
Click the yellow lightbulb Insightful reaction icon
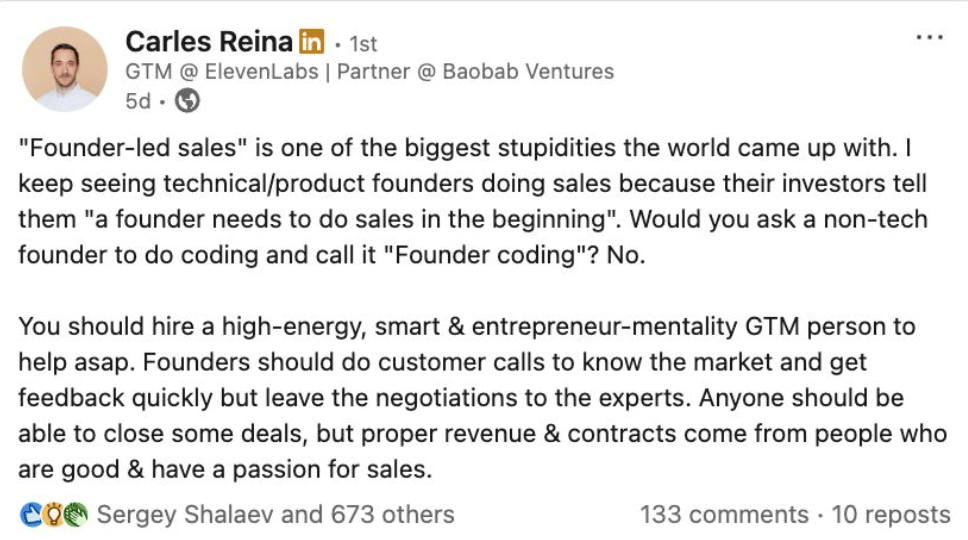53,515
